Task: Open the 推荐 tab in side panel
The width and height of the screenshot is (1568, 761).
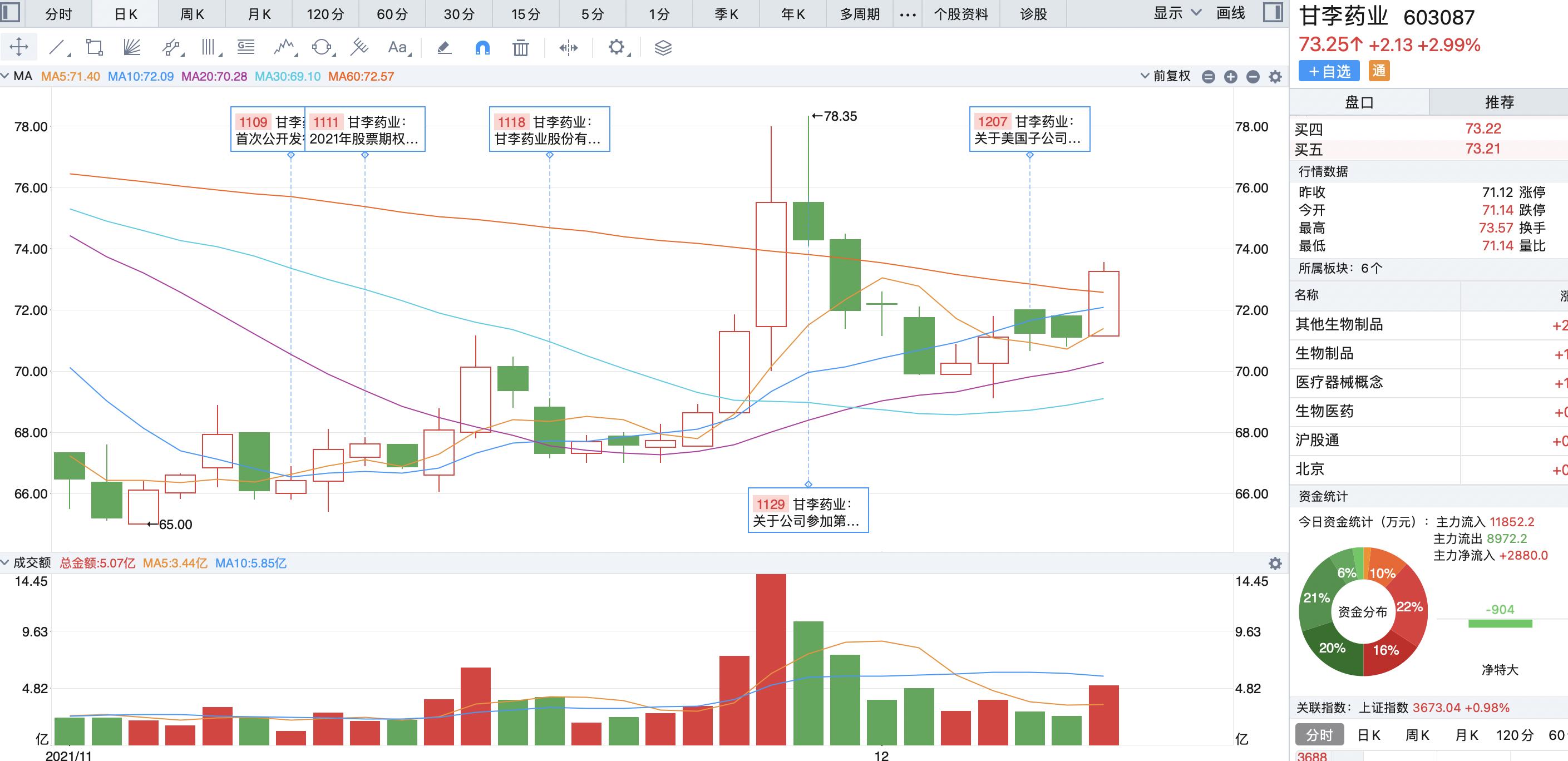Action: 1498,102
